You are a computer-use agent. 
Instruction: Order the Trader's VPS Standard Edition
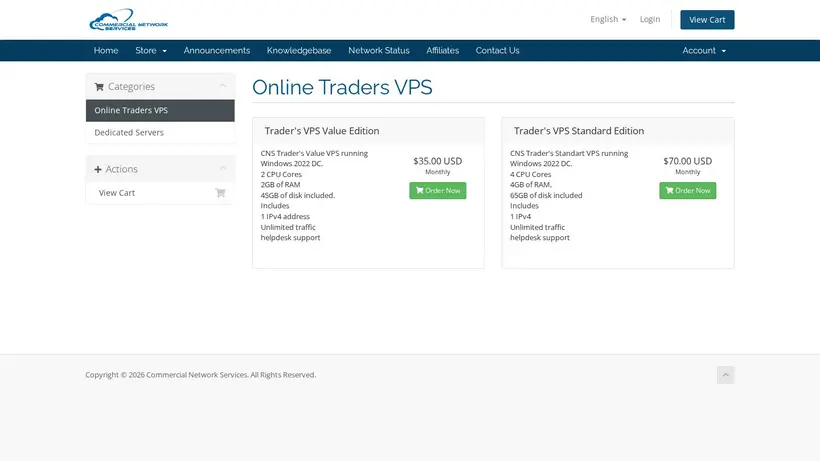[x=688, y=190]
